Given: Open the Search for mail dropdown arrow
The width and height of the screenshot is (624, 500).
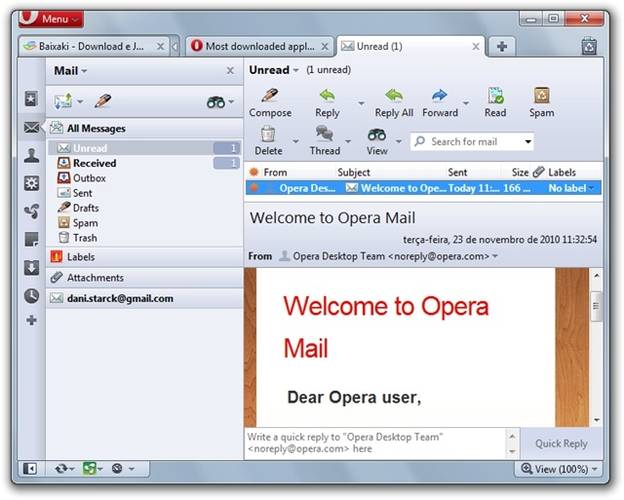Looking at the screenshot, I should (528, 142).
